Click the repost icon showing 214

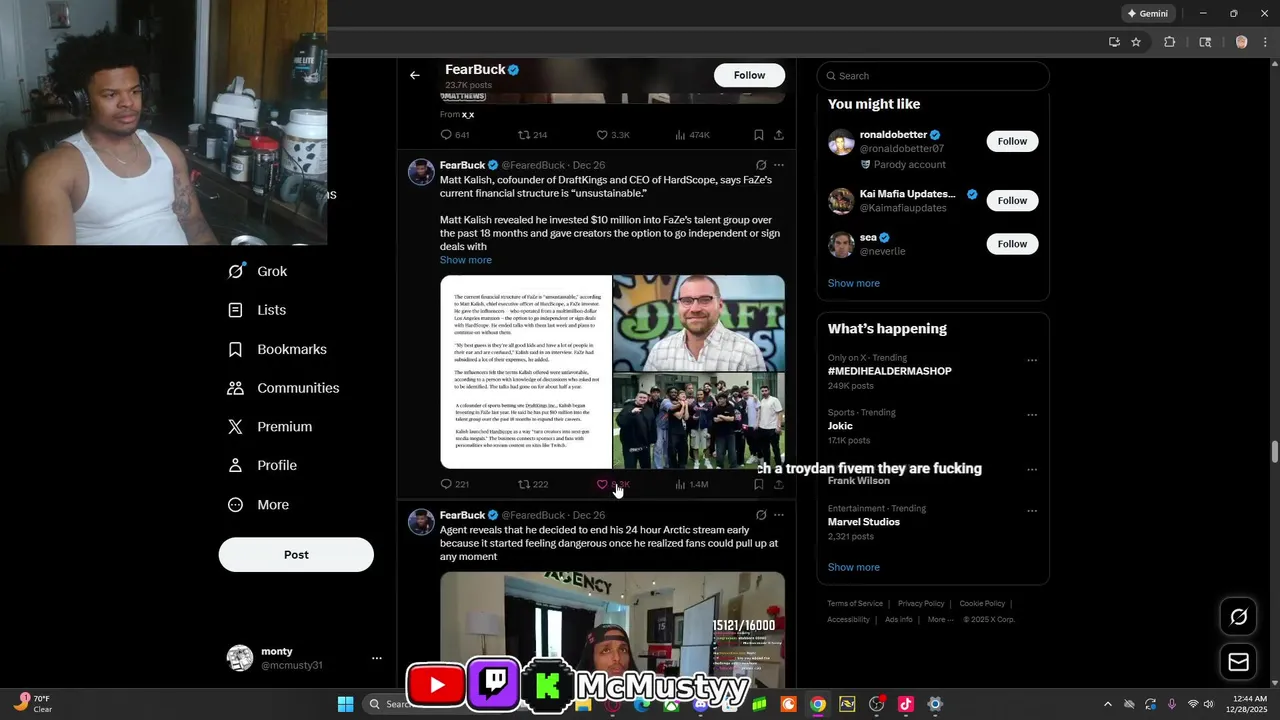point(523,135)
